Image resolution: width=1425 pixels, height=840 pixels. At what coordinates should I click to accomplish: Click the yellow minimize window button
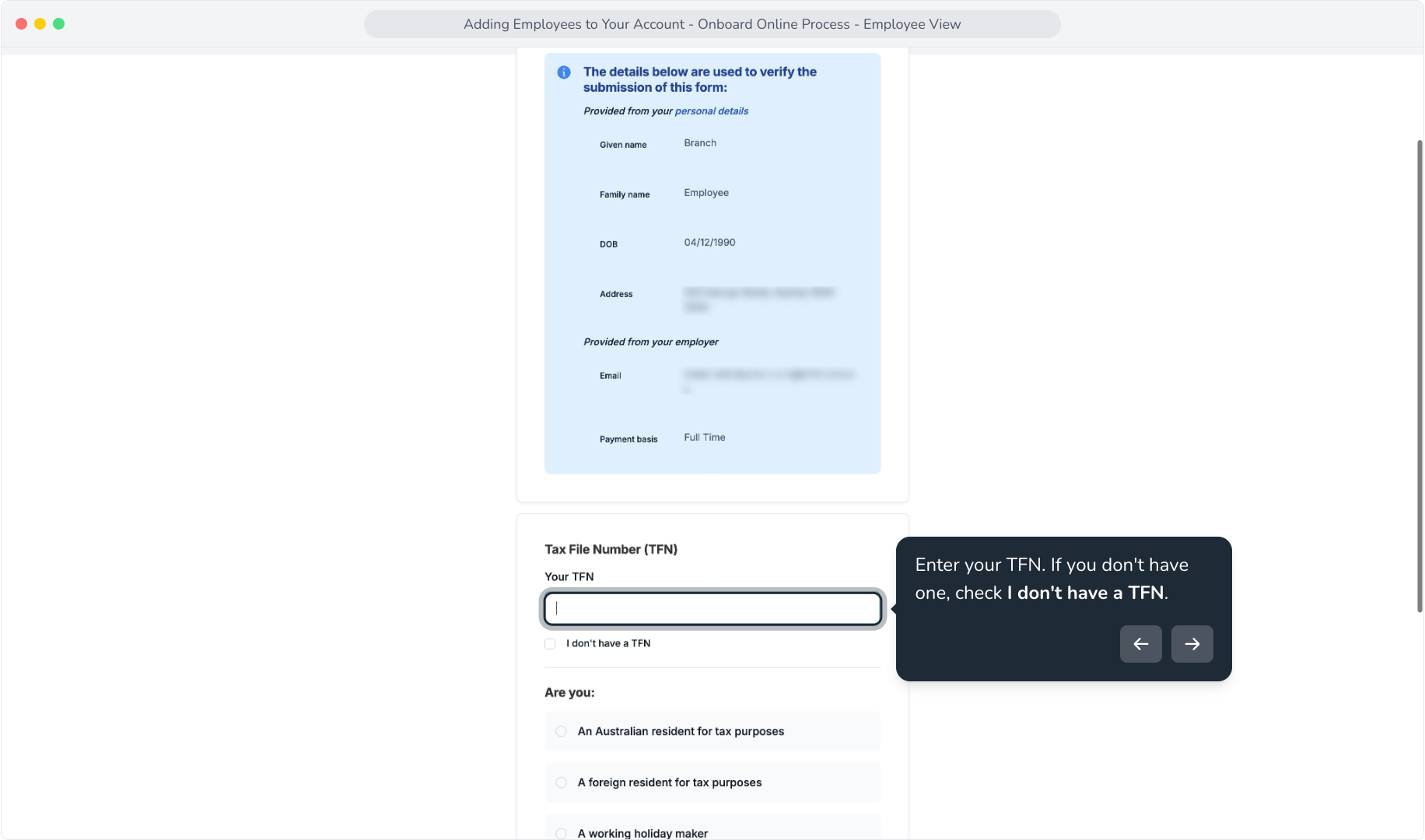[40, 24]
